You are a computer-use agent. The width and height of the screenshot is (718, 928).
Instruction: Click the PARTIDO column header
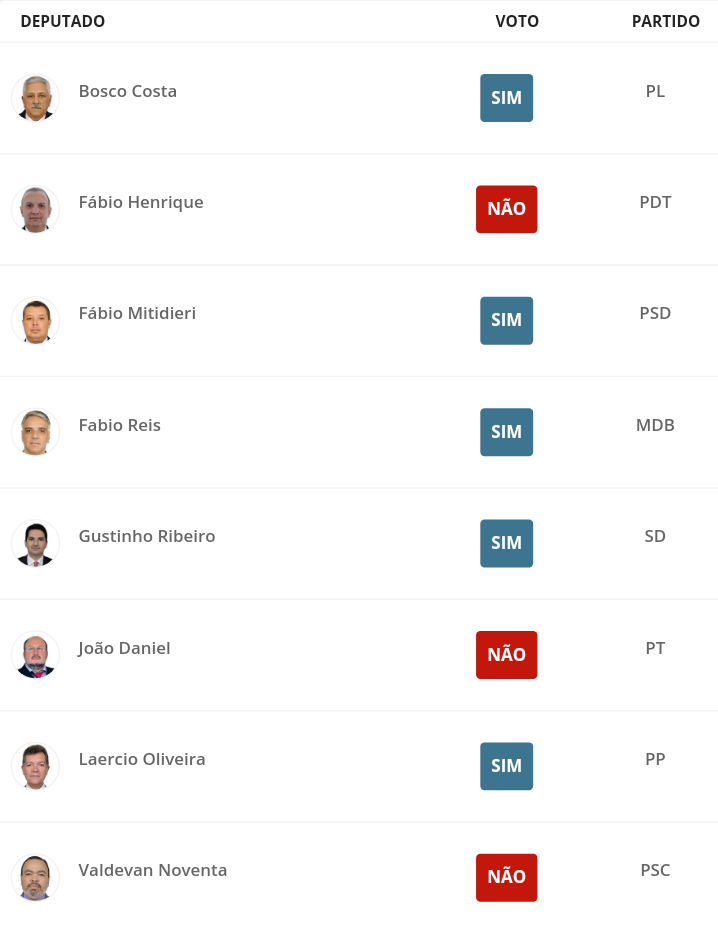click(666, 21)
